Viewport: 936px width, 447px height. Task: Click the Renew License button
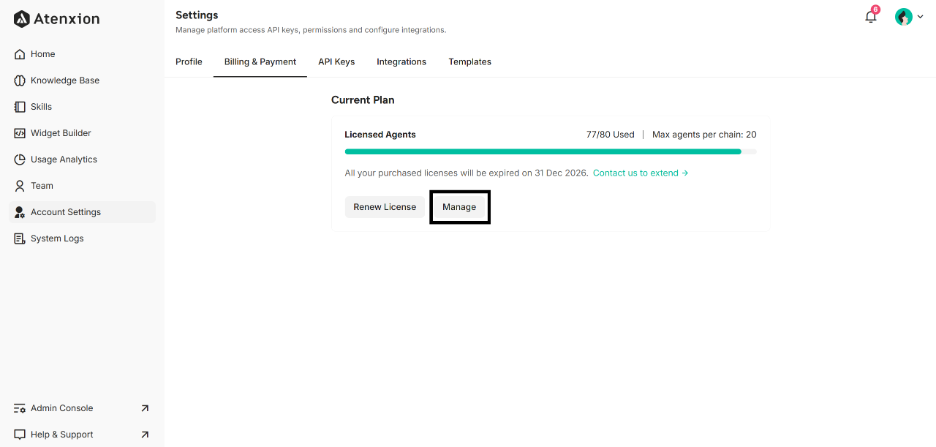pos(384,207)
